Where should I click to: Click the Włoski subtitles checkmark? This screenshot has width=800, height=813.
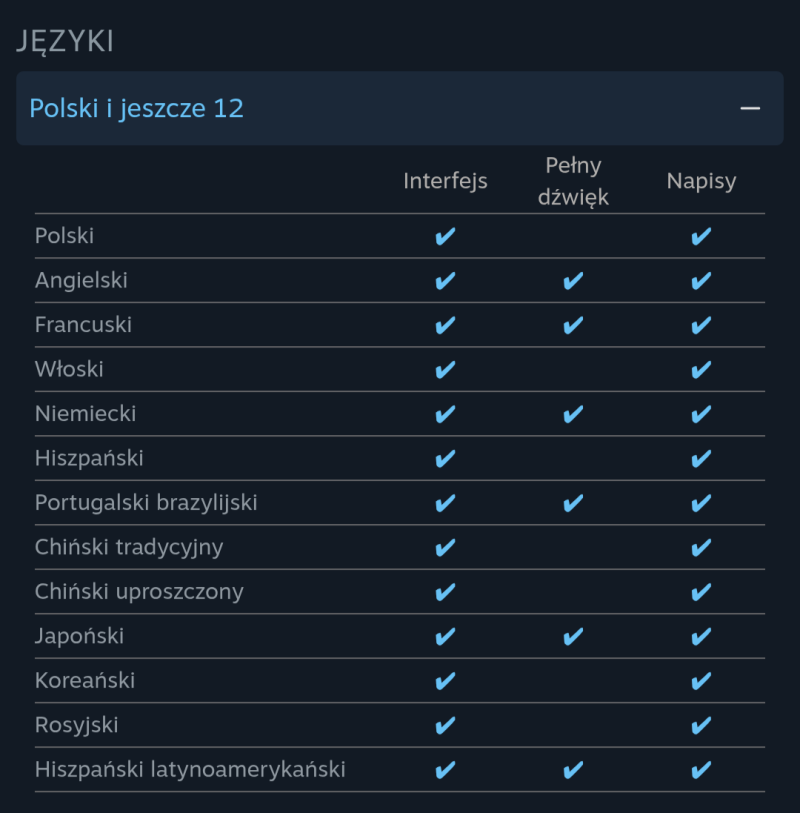tap(701, 370)
